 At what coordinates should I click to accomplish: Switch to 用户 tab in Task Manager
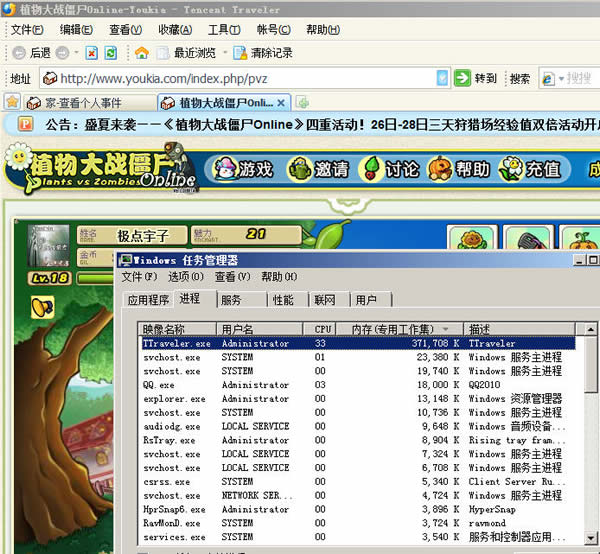click(371, 300)
